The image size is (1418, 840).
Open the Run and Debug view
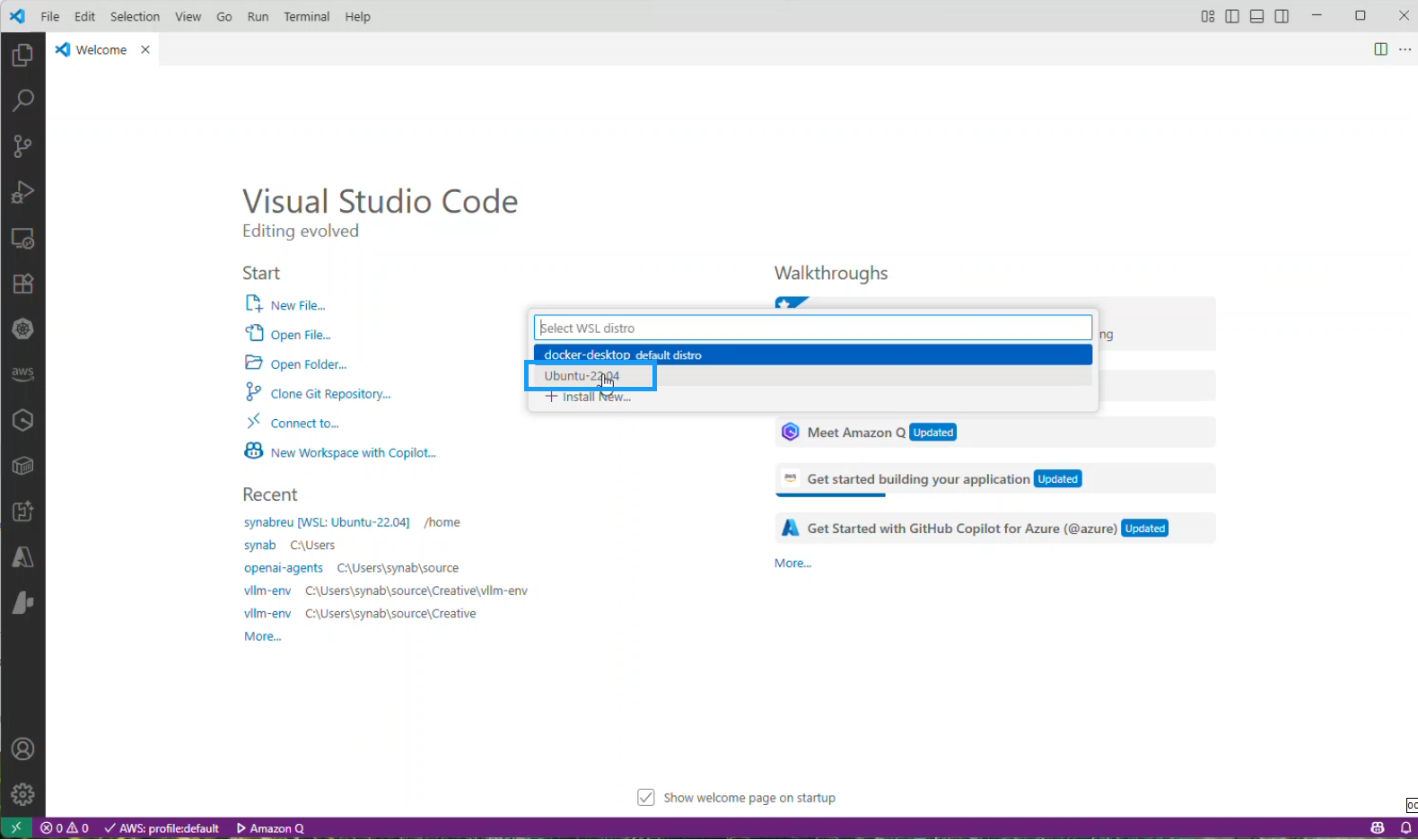click(x=22, y=192)
